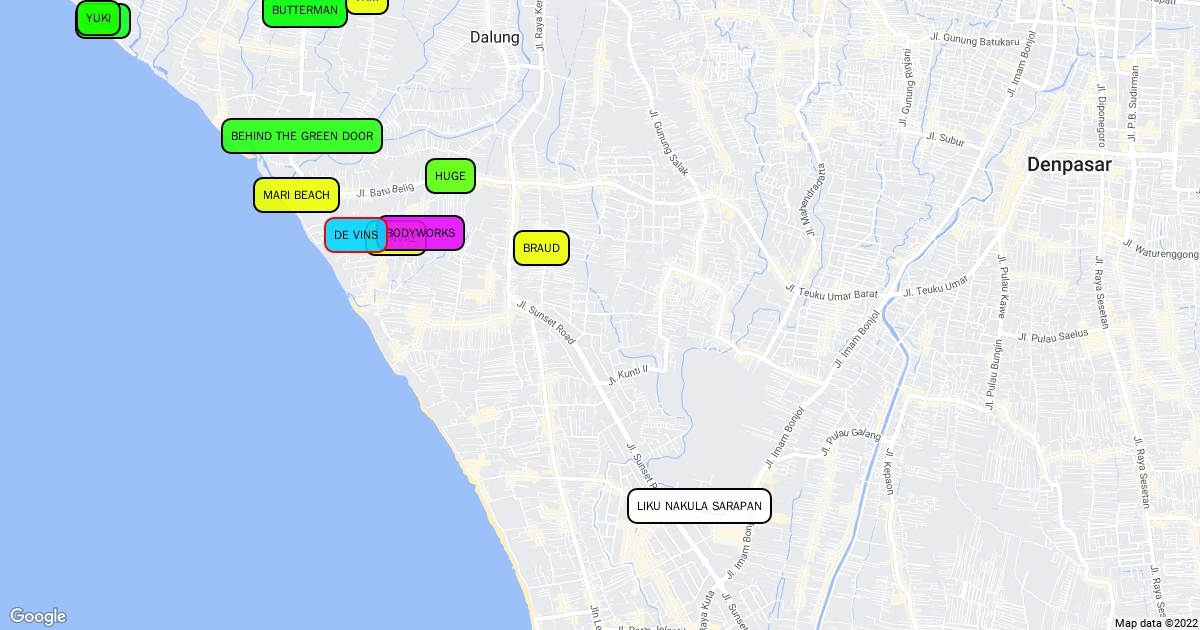
Task: Open the LIKU NAKULA SARAPAN white marker
Action: coord(699,506)
